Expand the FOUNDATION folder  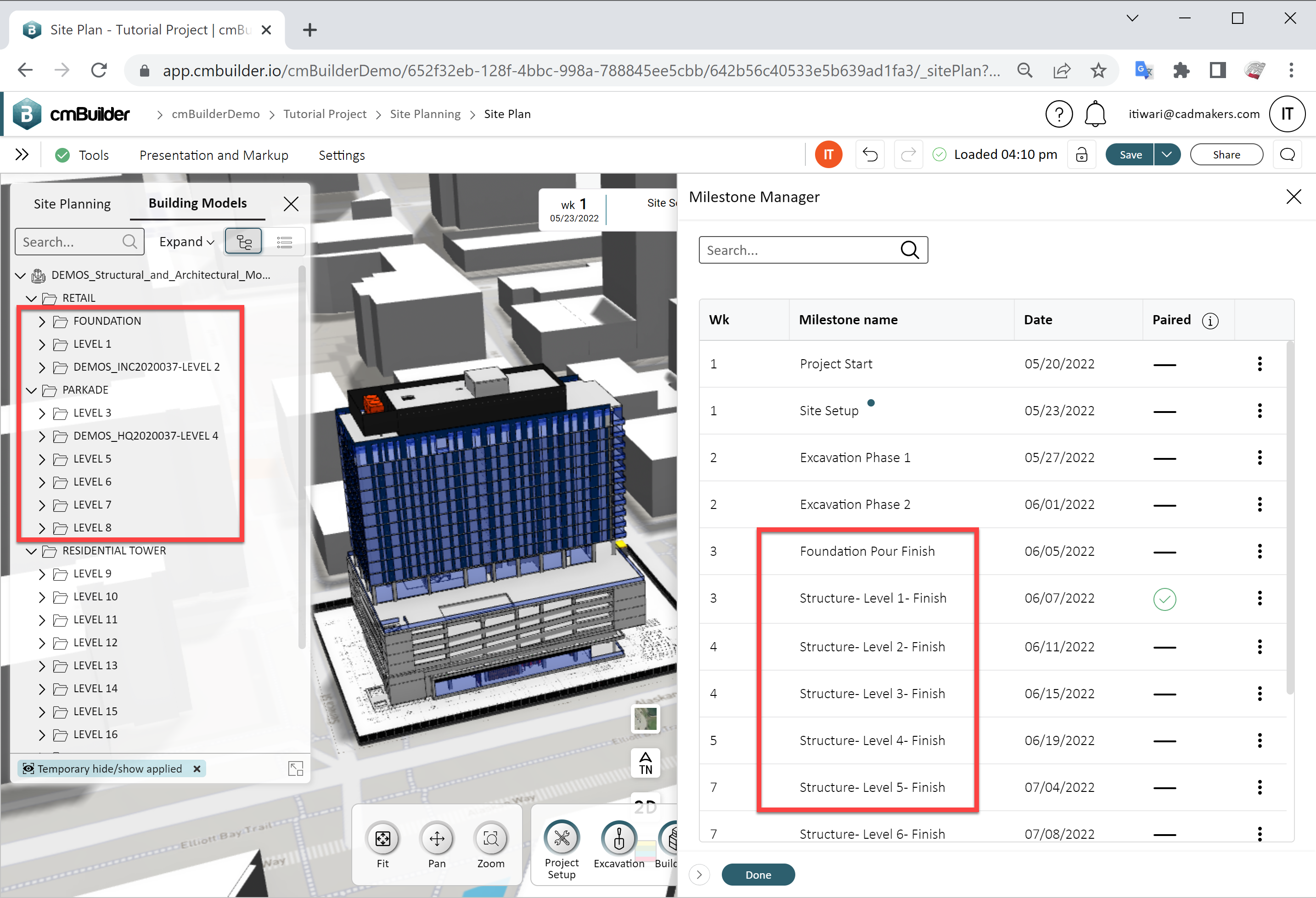42,321
